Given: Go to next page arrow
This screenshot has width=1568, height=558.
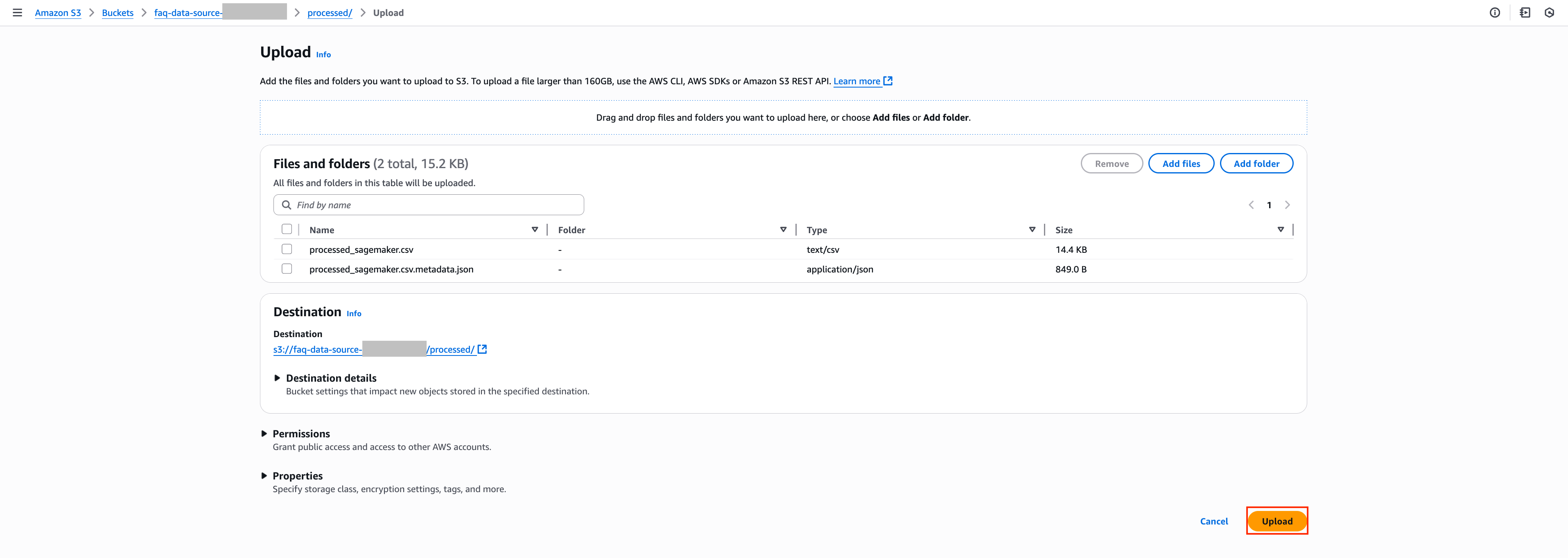Looking at the screenshot, I should [x=1287, y=205].
